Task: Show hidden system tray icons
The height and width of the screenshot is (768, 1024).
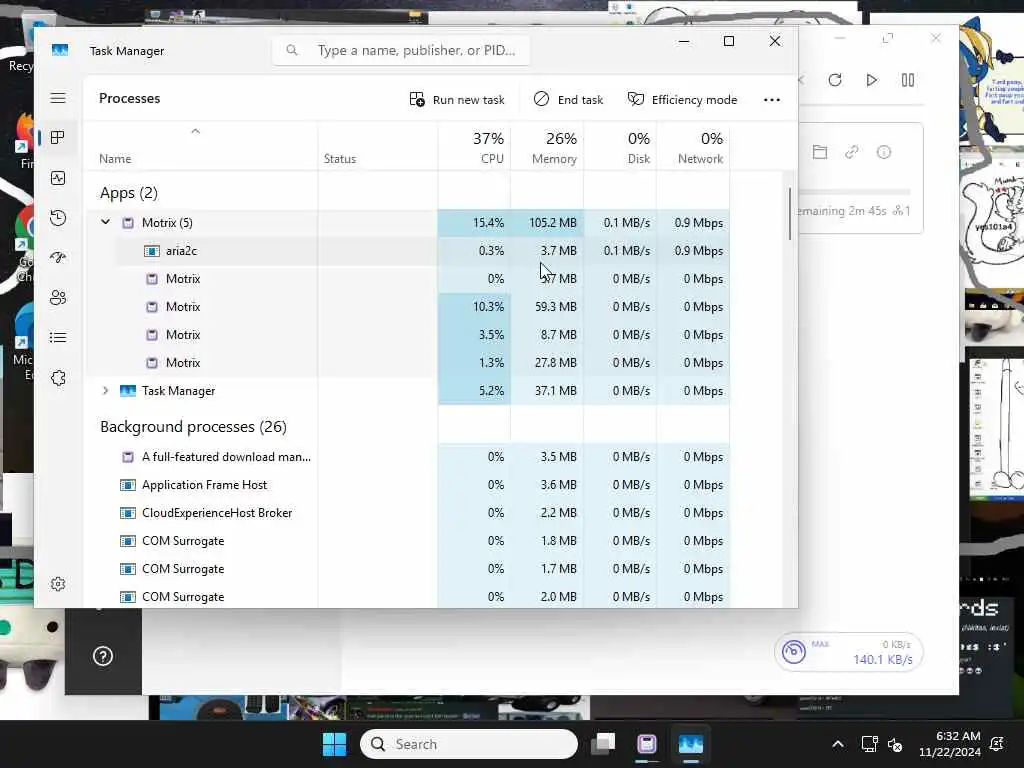Action: click(838, 744)
